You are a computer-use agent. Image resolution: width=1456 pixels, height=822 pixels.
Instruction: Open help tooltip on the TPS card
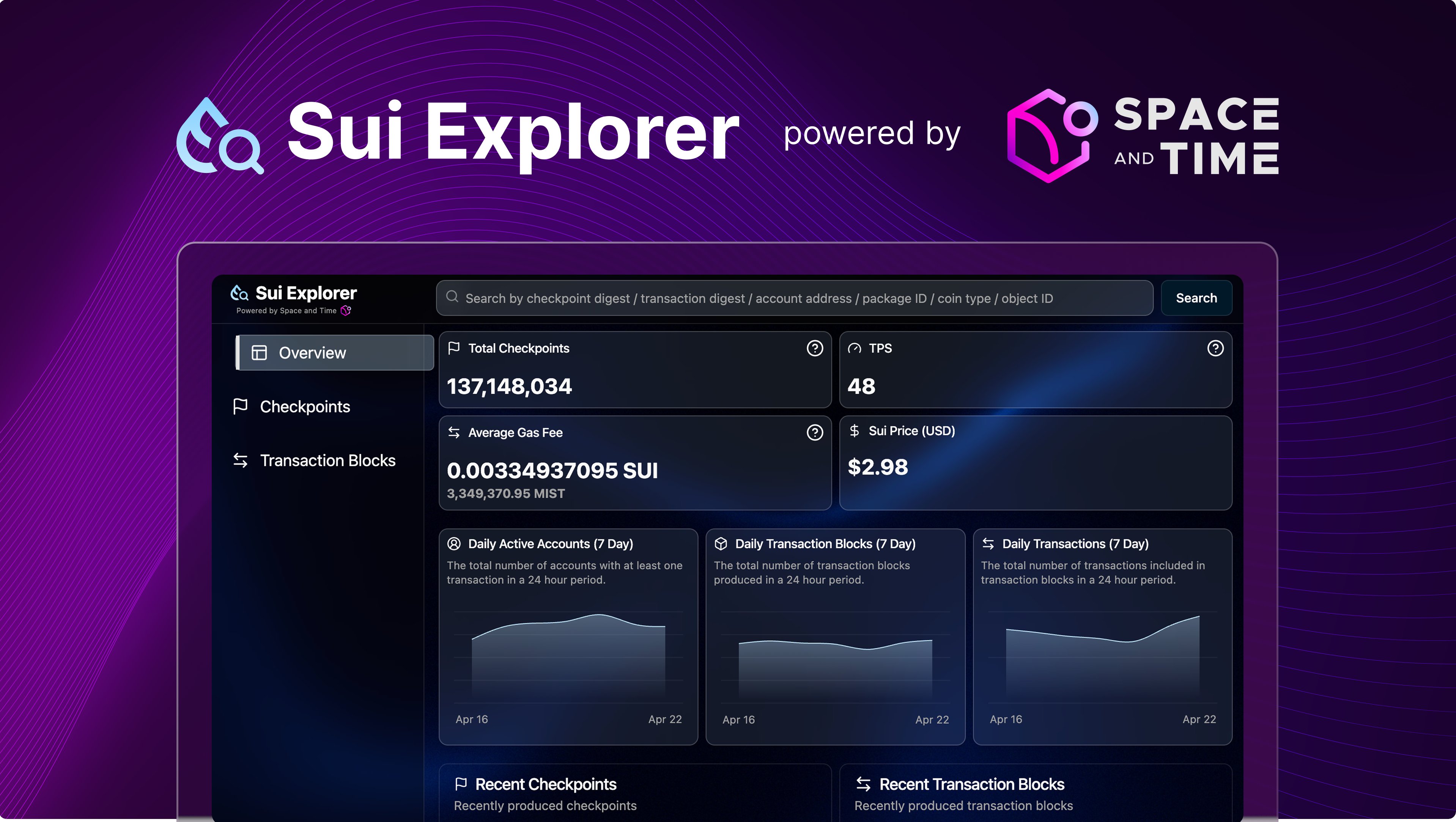coord(1215,348)
